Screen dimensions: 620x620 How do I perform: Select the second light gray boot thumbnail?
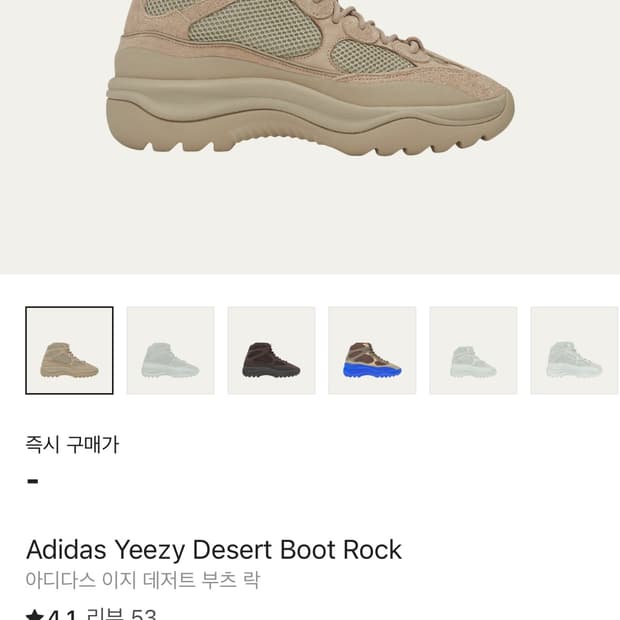170,350
